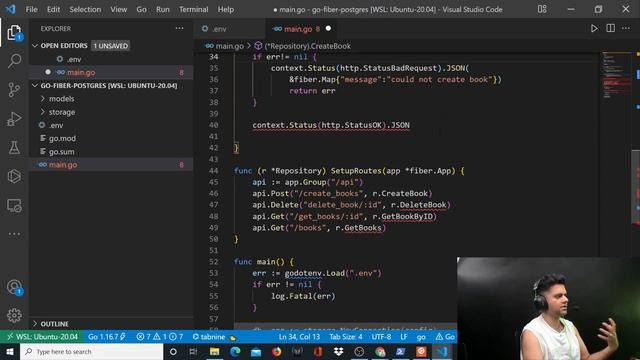
Task: Select language mode 'go' in status bar
Action: pos(421,337)
